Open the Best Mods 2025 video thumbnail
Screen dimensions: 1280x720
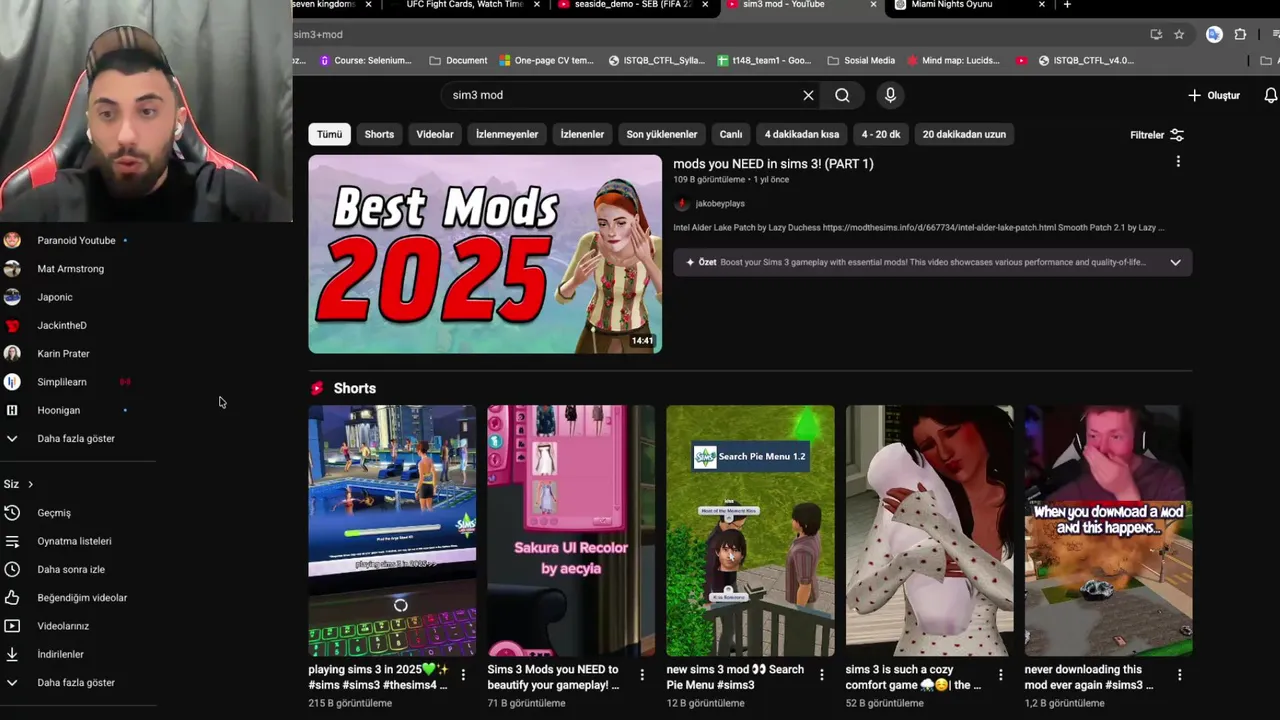[x=485, y=254]
